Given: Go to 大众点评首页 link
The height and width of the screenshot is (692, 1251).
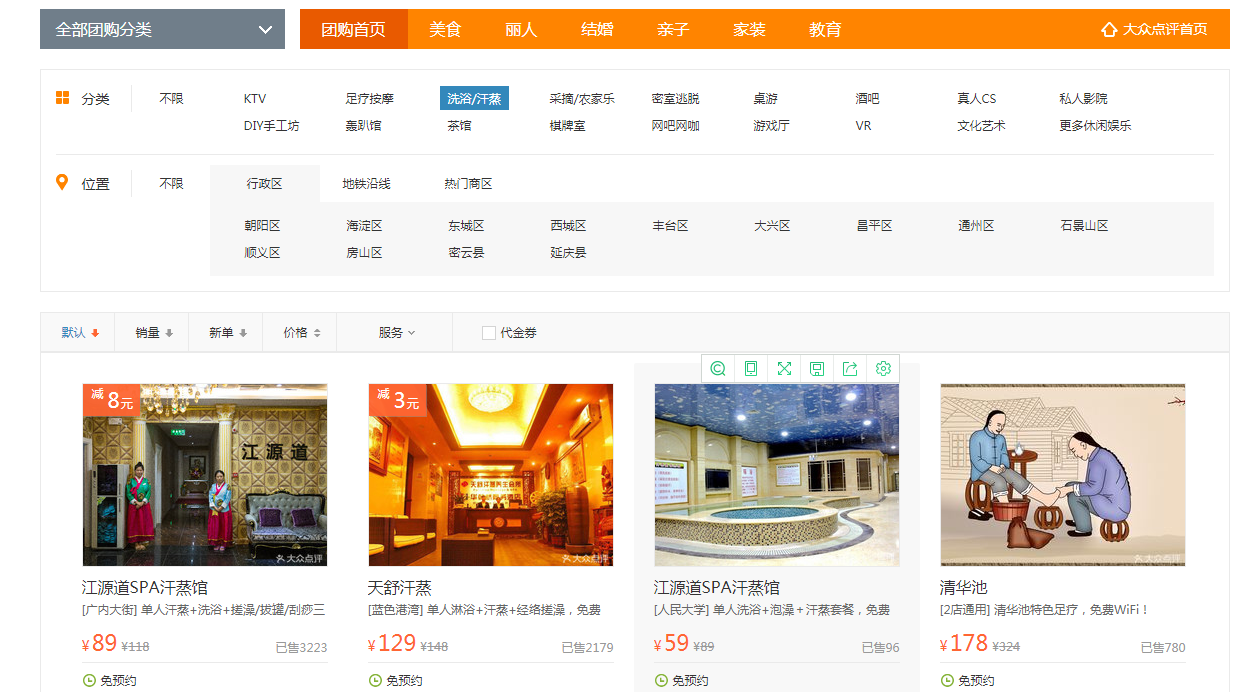Looking at the screenshot, I should [1165, 30].
